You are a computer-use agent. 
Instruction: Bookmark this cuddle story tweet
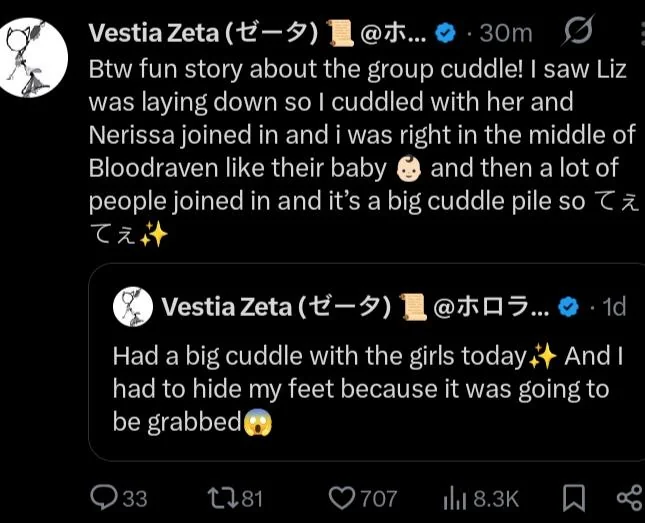pyautogui.click(x=574, y=497)
